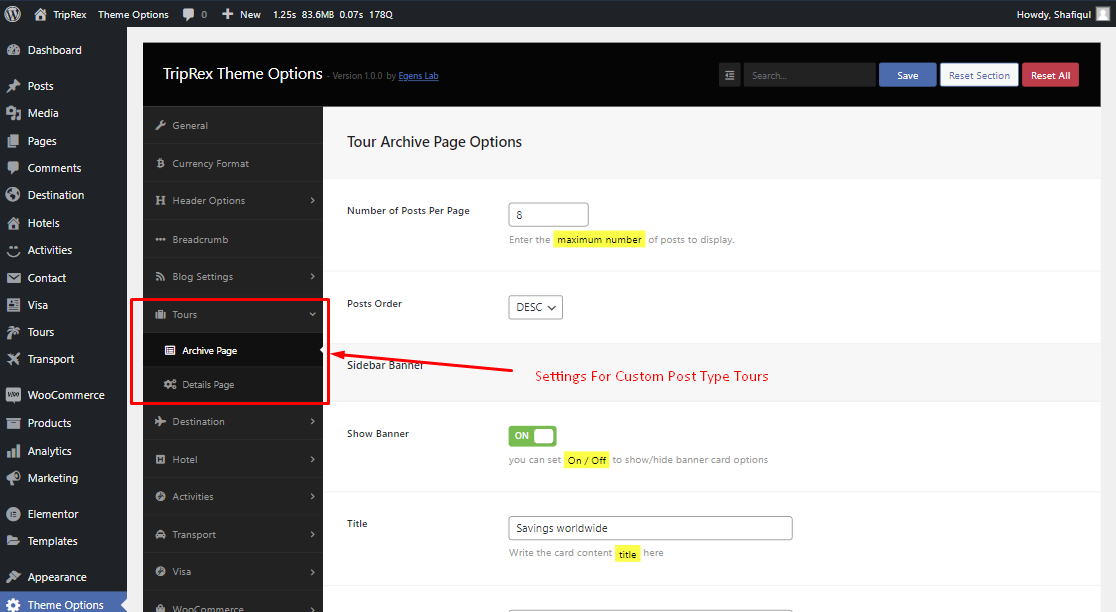Click the WooCommerce icon in WordPress sidebar
The height and width of the screenshot is (612, 1116).
coord(14,395)
